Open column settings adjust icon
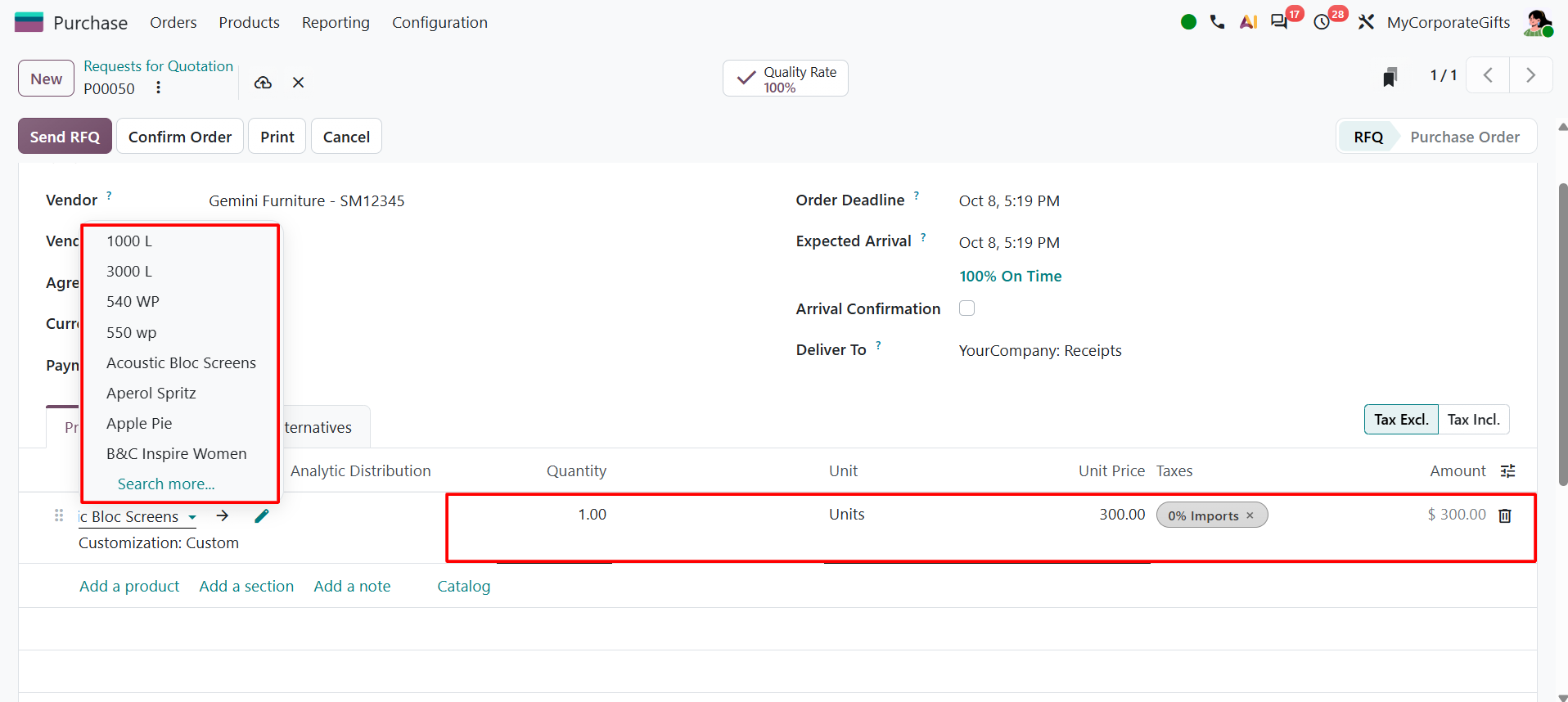 [x=1508, y=470]
